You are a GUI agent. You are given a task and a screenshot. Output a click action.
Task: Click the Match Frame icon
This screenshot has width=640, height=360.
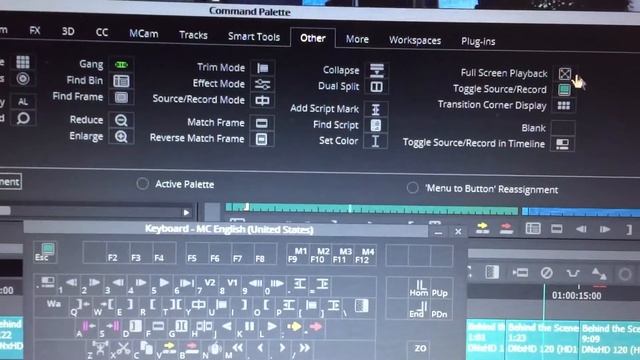coord(262,123)
